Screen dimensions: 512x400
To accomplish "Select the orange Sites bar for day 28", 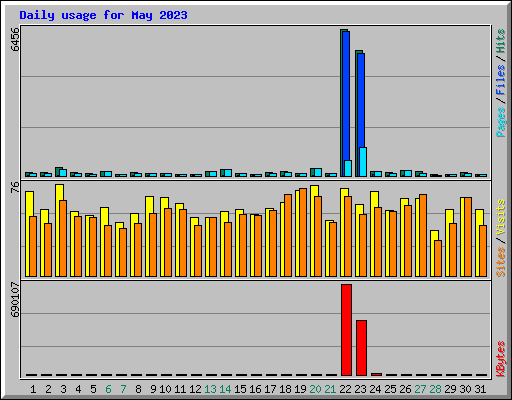I will 438,258.
